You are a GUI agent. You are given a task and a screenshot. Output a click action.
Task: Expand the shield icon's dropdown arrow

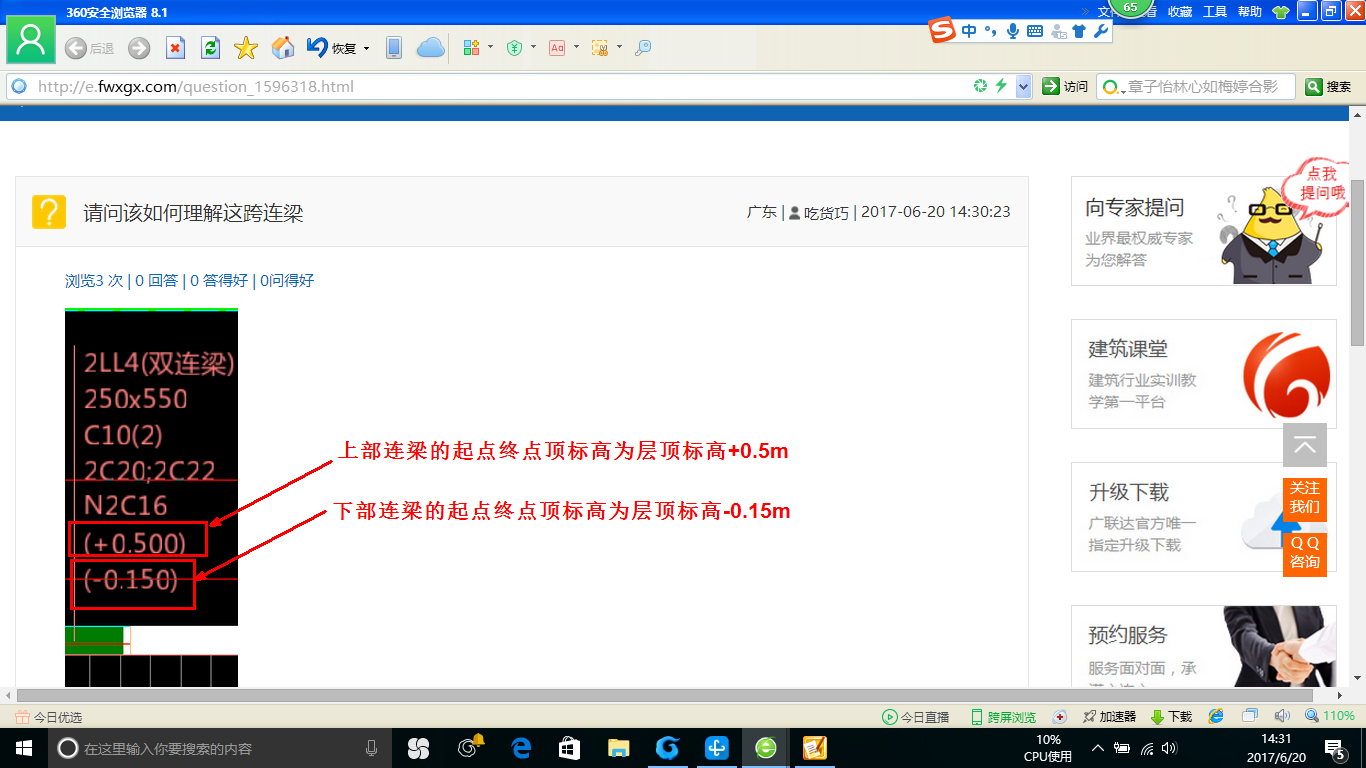click(x=533, y=47)
